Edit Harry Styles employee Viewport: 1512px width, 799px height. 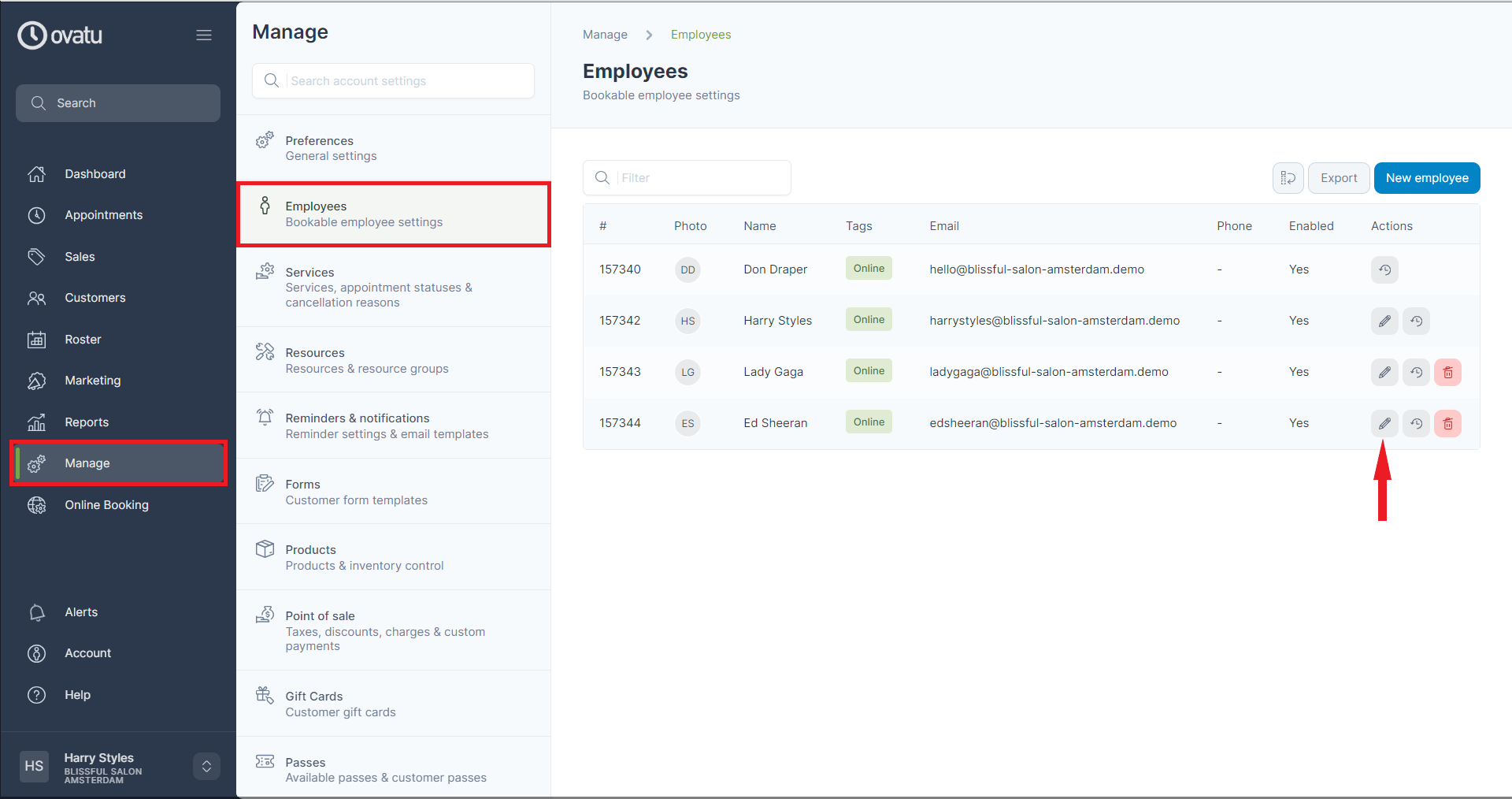[1384, 321]
